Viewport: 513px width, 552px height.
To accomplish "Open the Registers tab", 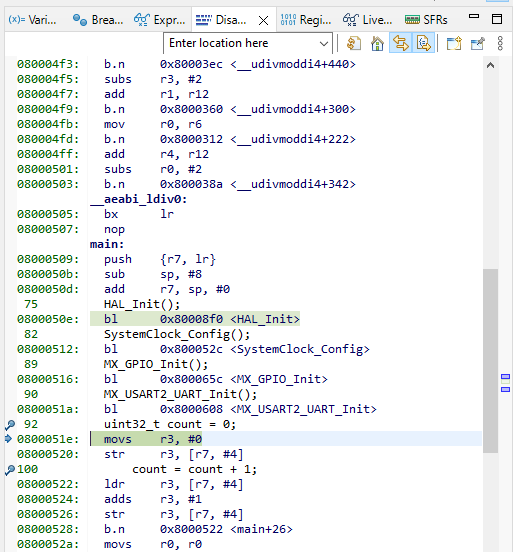I will coord(306,20).
